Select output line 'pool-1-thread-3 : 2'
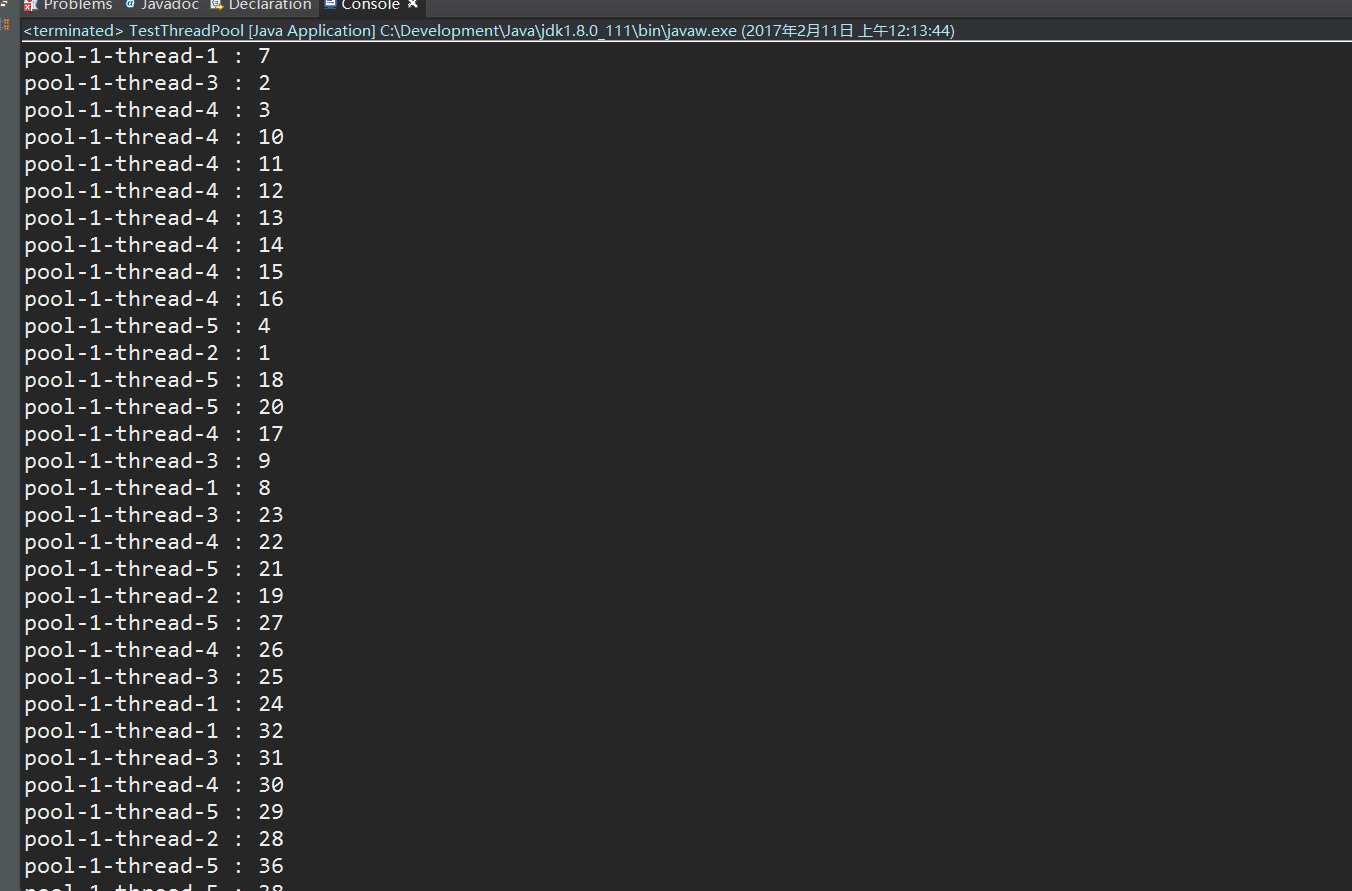This screenshot has width=1352, height=891. pyautogui.click(x=147, y=83)
